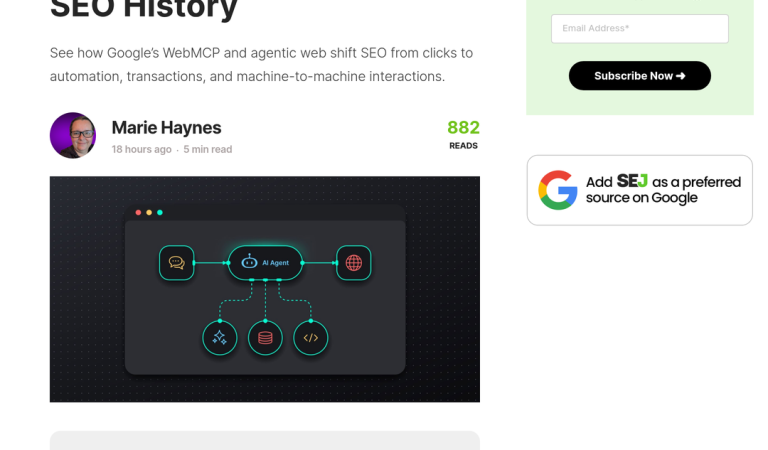768x450 pixels.
Task: Open the Marie Haynes author link
Action: click(167, 128)
